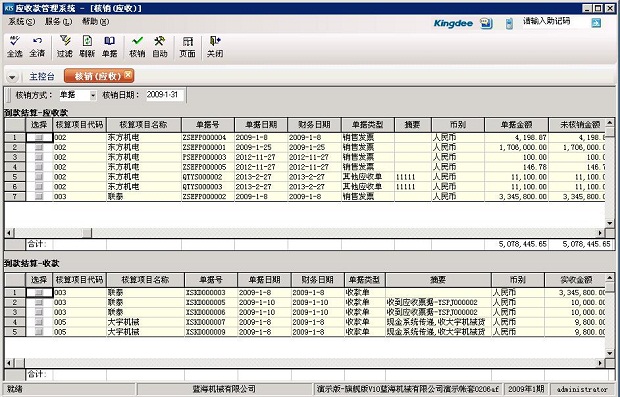Screen dimensions: 620x397
Task: Click the upper table 单据金额 column header
Action: pos(516,125)
